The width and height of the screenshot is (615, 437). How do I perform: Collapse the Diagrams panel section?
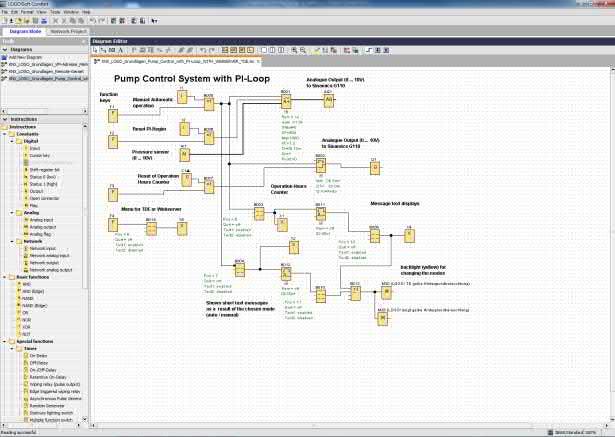[x=5, y=50]
